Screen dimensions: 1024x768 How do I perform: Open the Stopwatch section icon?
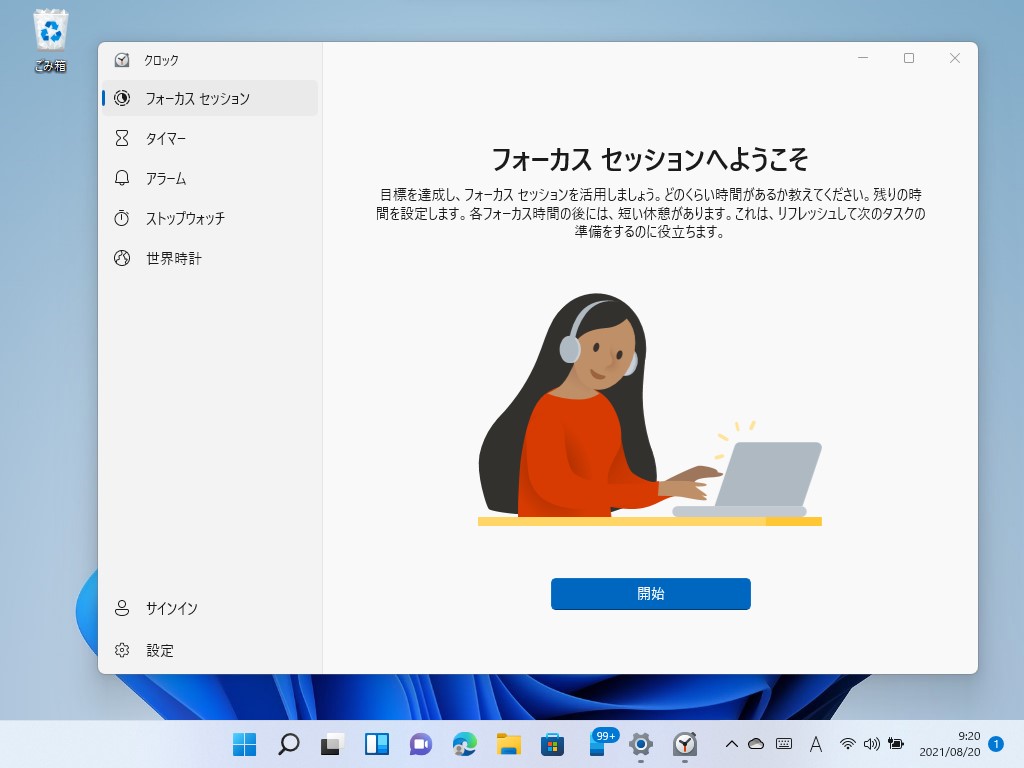(122, 218)
